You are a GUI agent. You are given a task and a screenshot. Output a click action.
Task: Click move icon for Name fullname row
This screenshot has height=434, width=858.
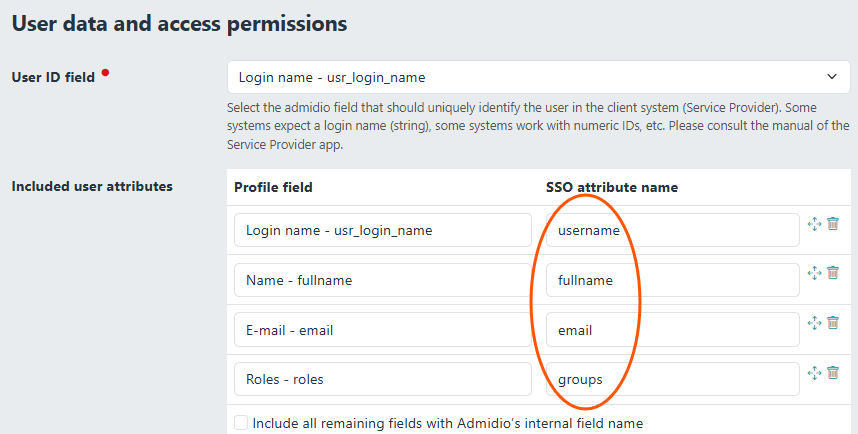(814, 274)
